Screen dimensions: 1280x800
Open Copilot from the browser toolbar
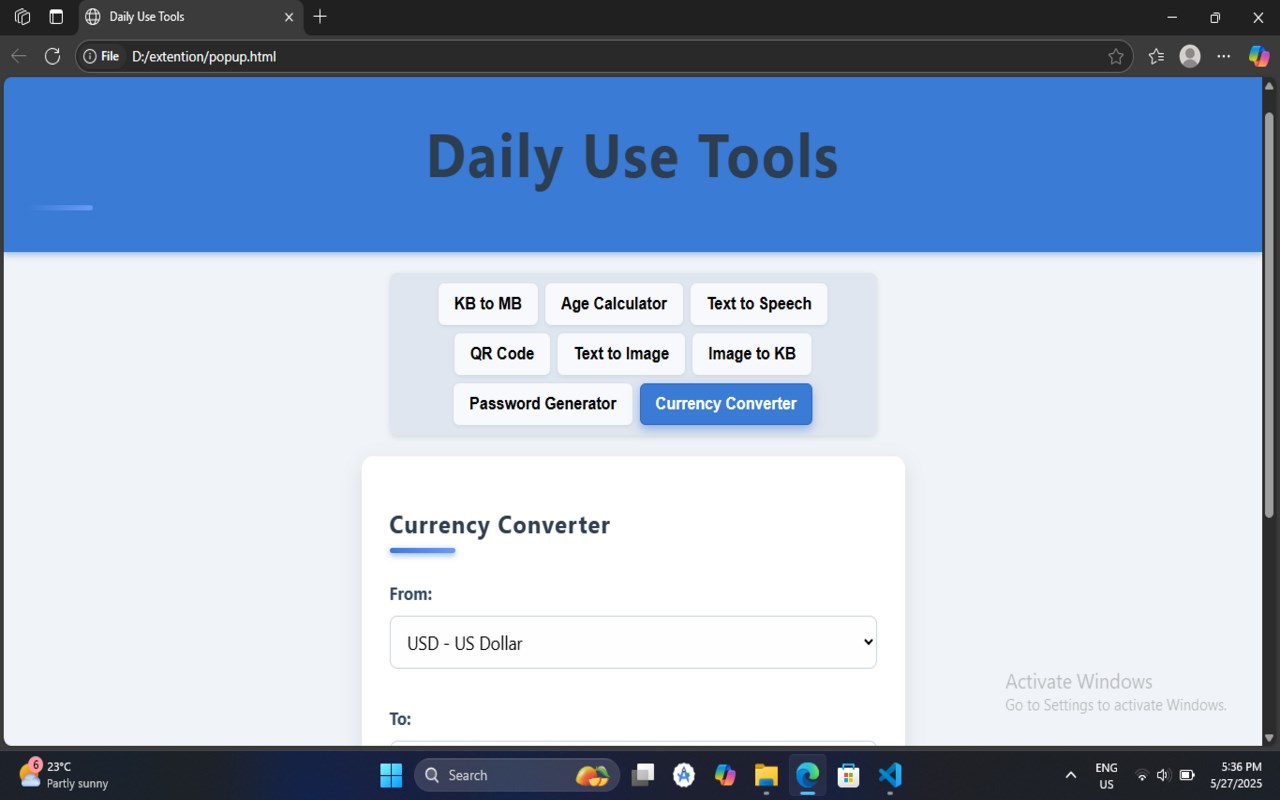(1258, 56)
